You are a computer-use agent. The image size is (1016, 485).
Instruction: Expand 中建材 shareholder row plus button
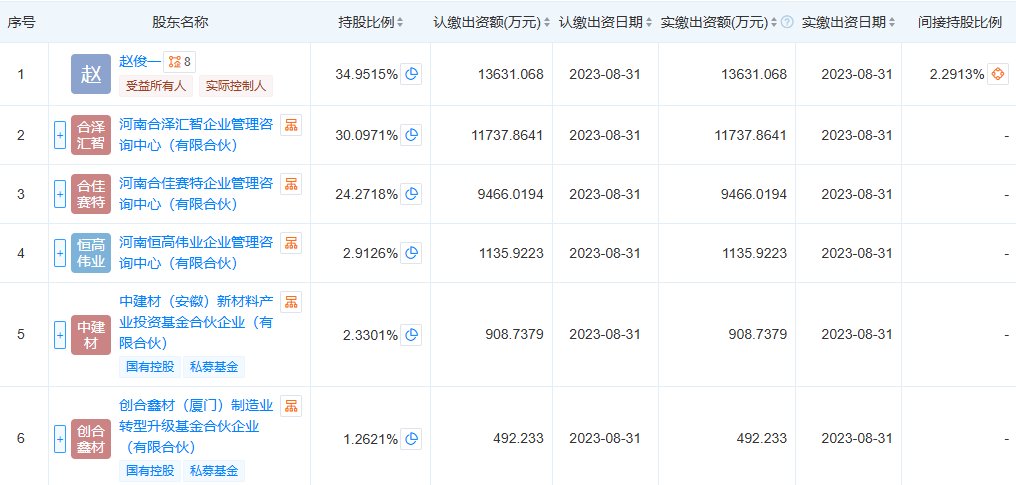[x=60, y=335]
